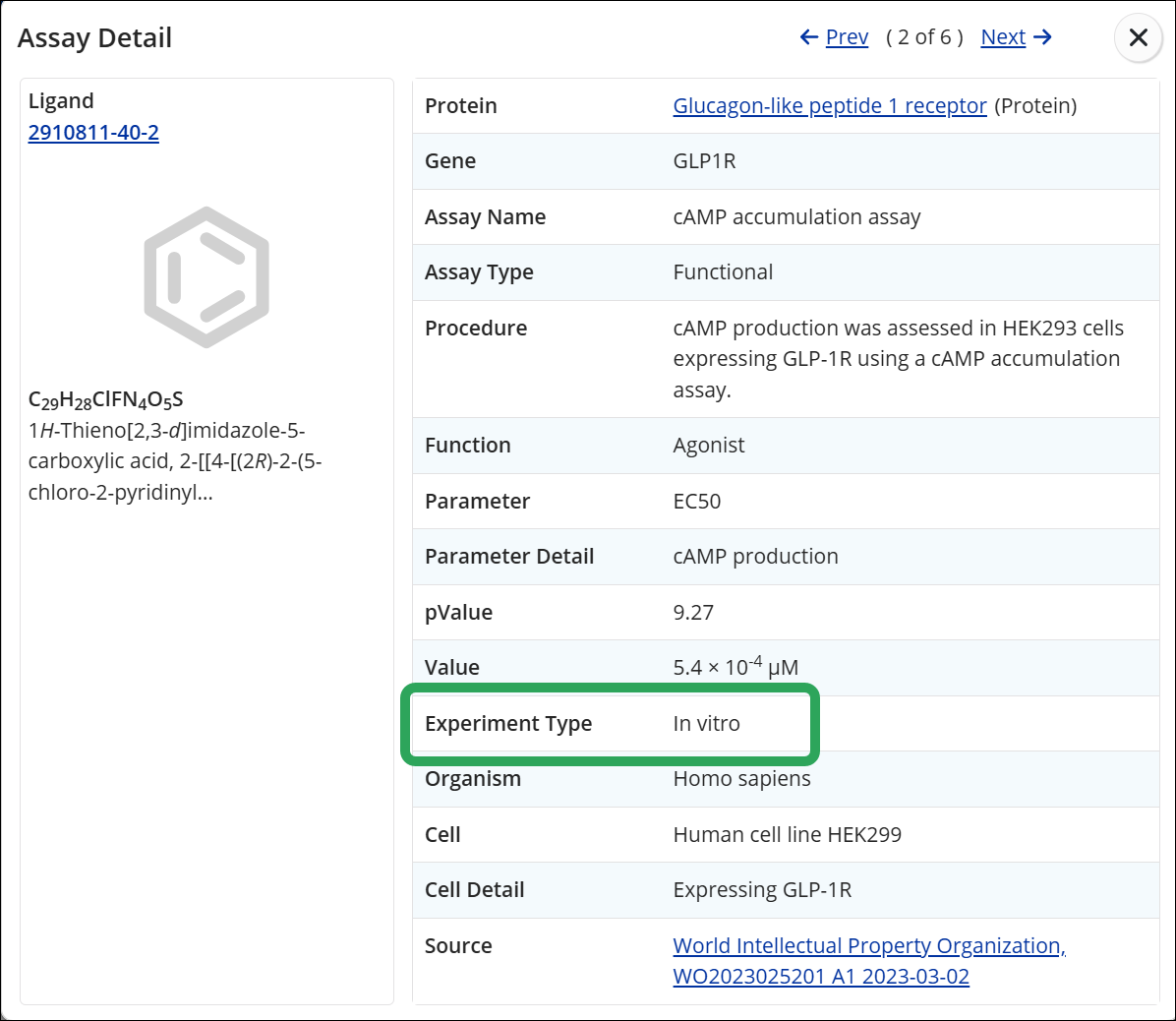Close the Assay Detail dialog

1138,37
